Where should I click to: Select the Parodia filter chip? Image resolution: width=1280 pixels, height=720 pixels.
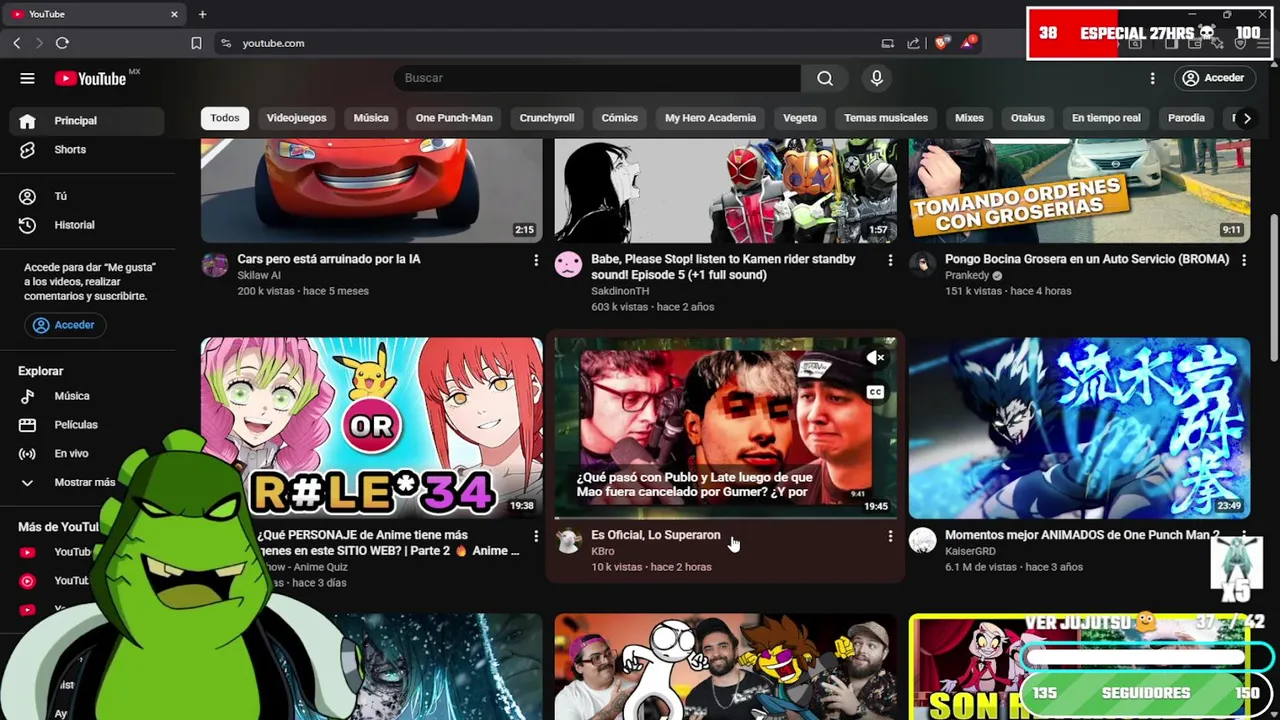click(x=1186, y=118)
